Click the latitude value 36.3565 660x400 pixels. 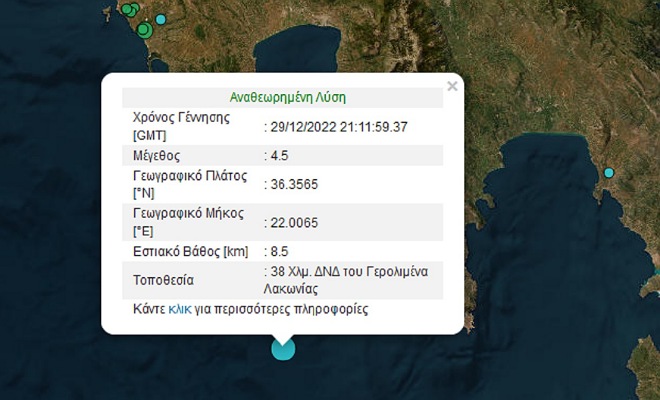click(294, 184)
